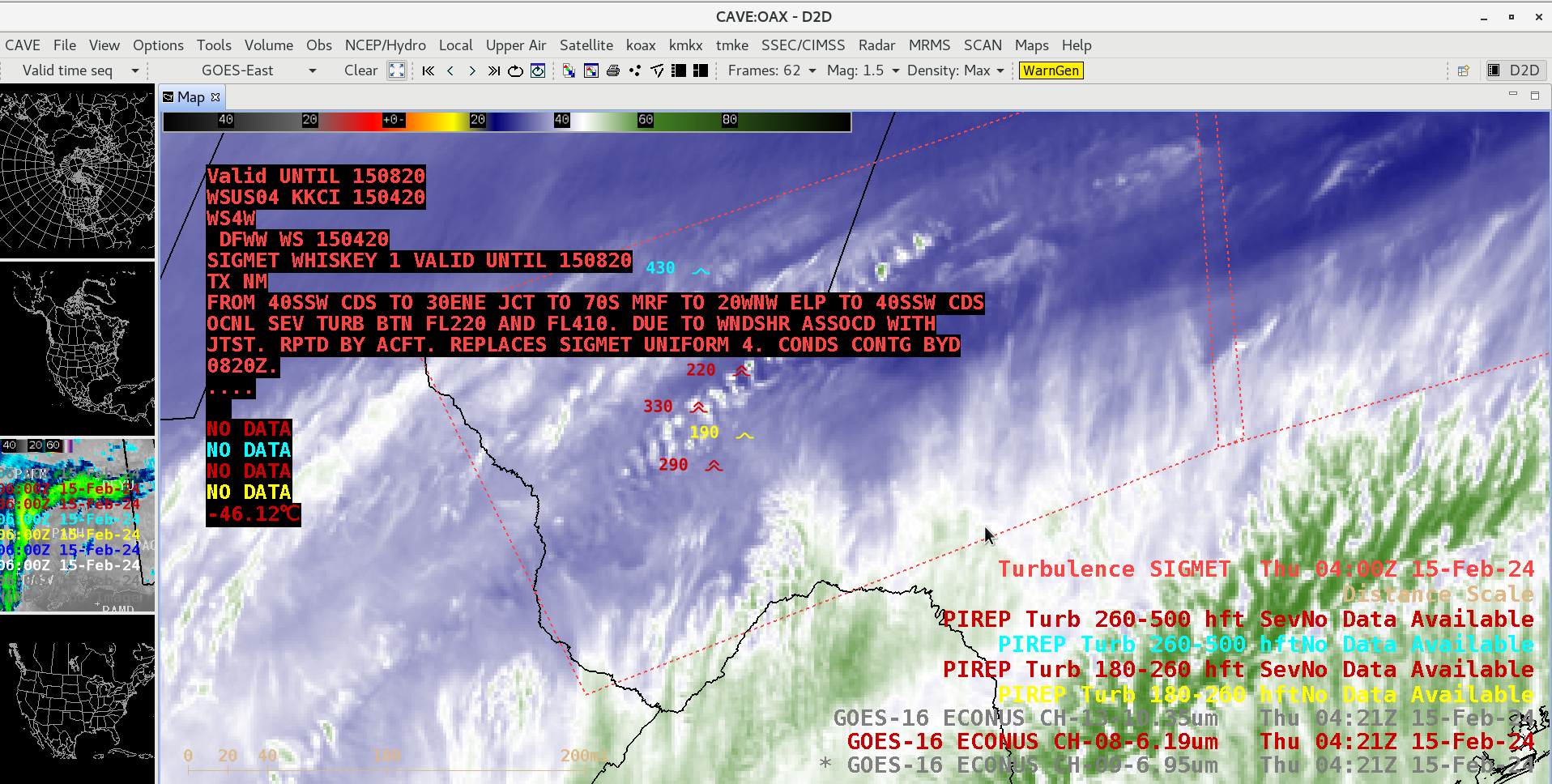Switch to single-panel side layout icon
The height and width of the screenshot is (784, 1552).
click(679, 70)
